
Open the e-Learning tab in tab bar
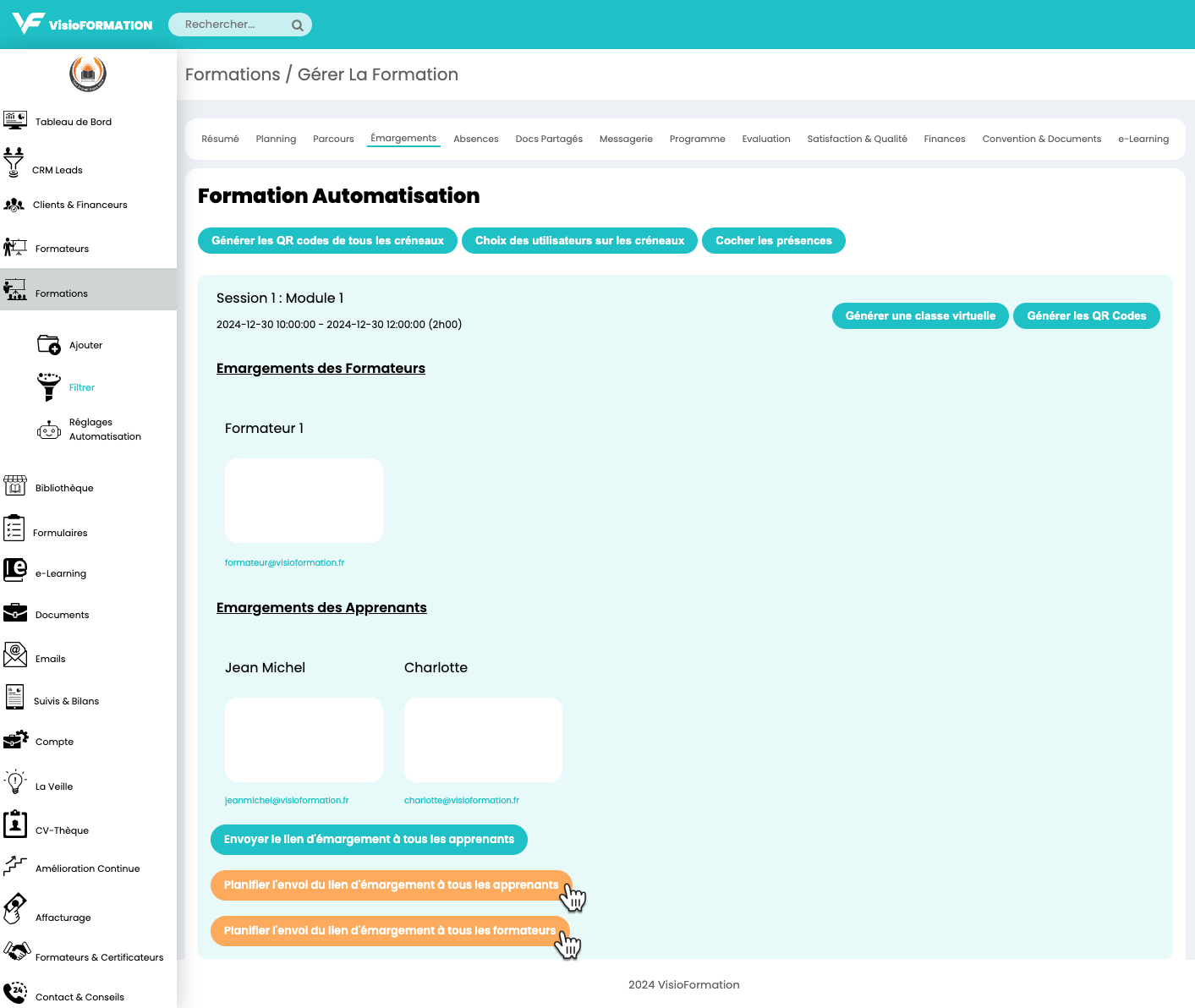[1143, 139]
